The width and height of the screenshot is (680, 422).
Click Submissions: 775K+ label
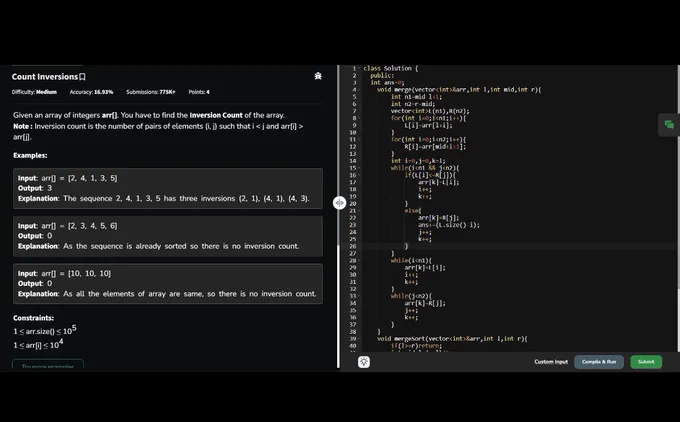click(x=150, y=92)
